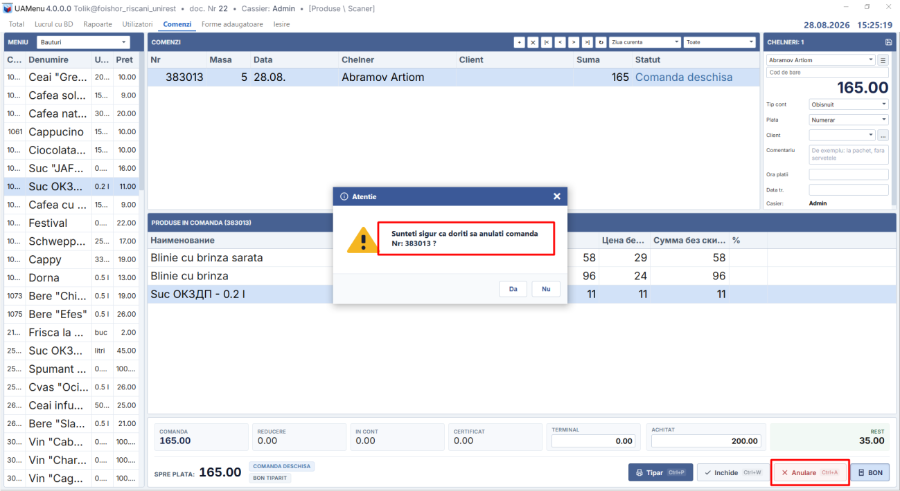This screenshot has height=491, width=900.
Task: Open the Rapoarte menu
Action: point(98,24)
